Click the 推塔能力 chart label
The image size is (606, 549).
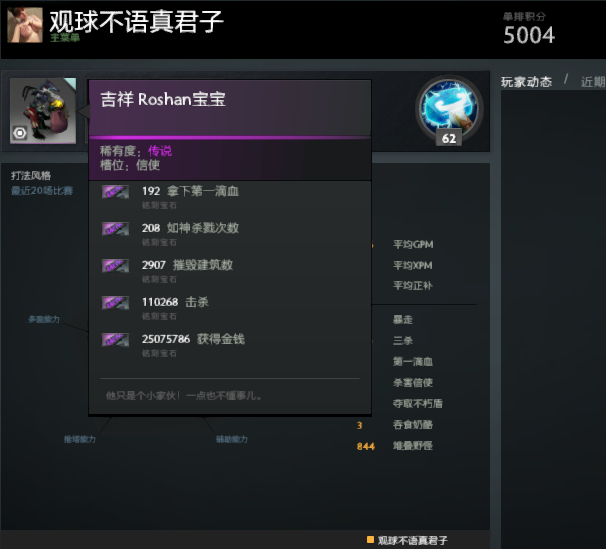[80, 439]
